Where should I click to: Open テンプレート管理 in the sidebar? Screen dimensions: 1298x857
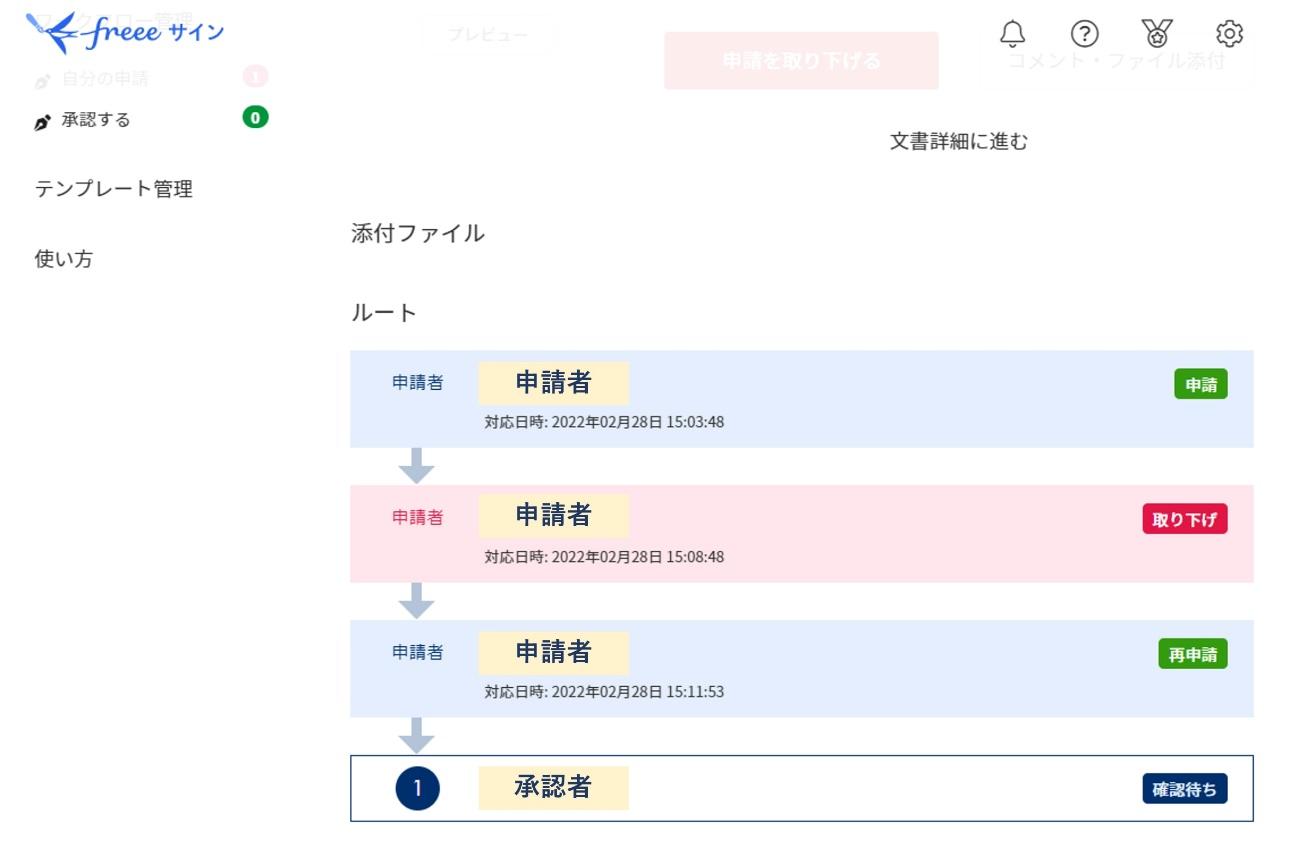pos(114,189)
